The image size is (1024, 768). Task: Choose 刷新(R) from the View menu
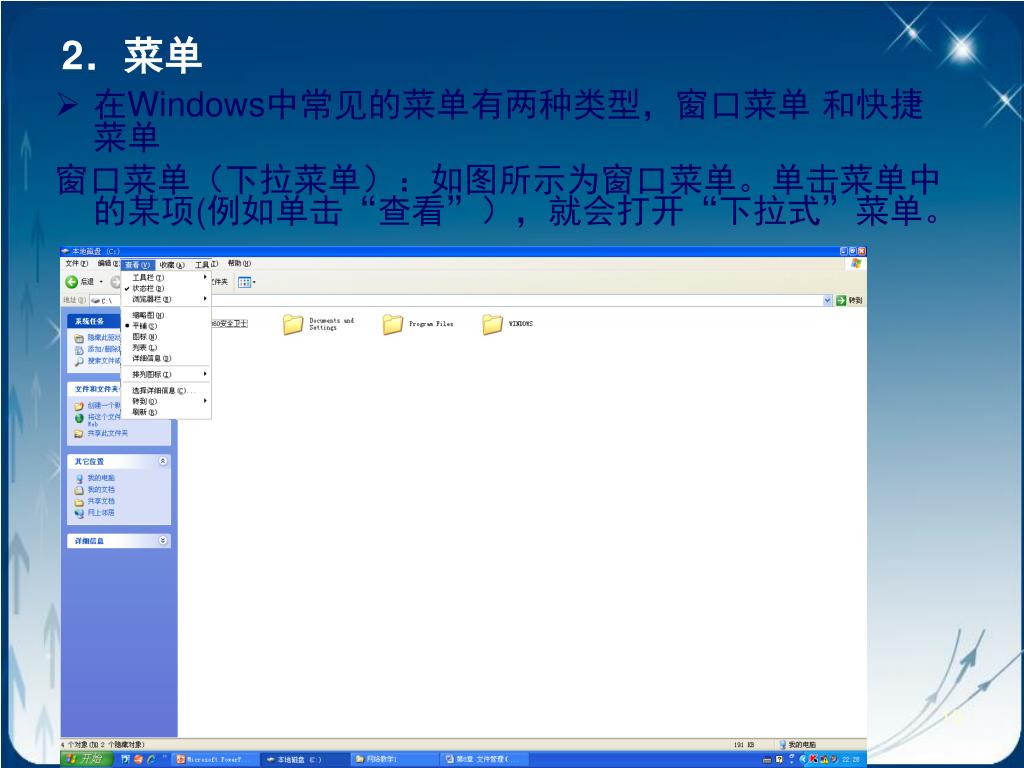[x=167, y=412]
